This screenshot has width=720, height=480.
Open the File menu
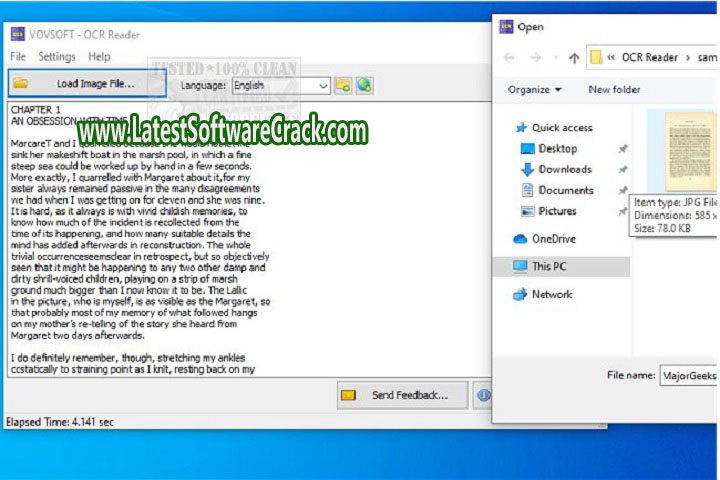(18, 57)
